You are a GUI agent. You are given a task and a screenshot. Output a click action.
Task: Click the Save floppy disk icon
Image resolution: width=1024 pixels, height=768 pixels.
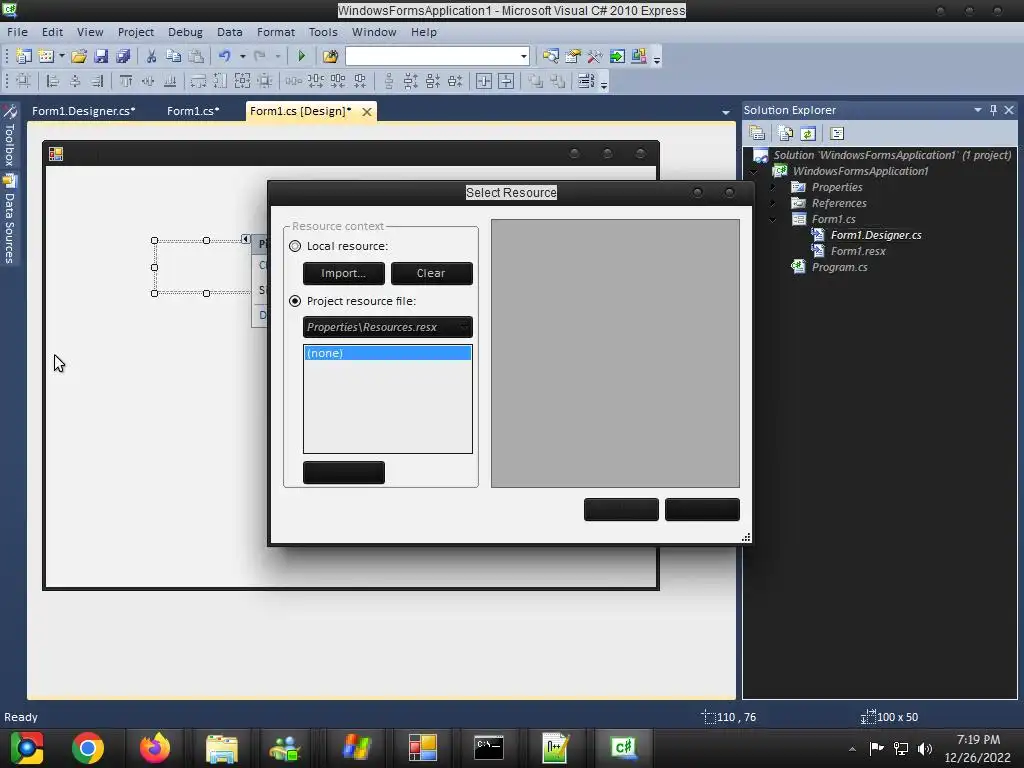pos(101,56)
